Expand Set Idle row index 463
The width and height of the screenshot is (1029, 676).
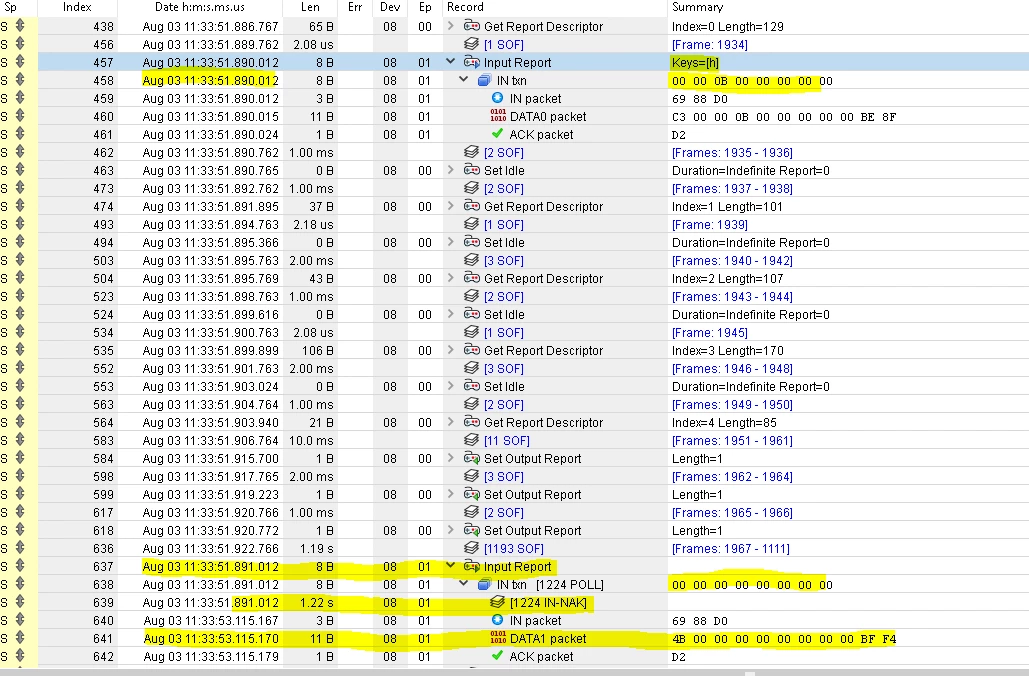tap(451, 170)
